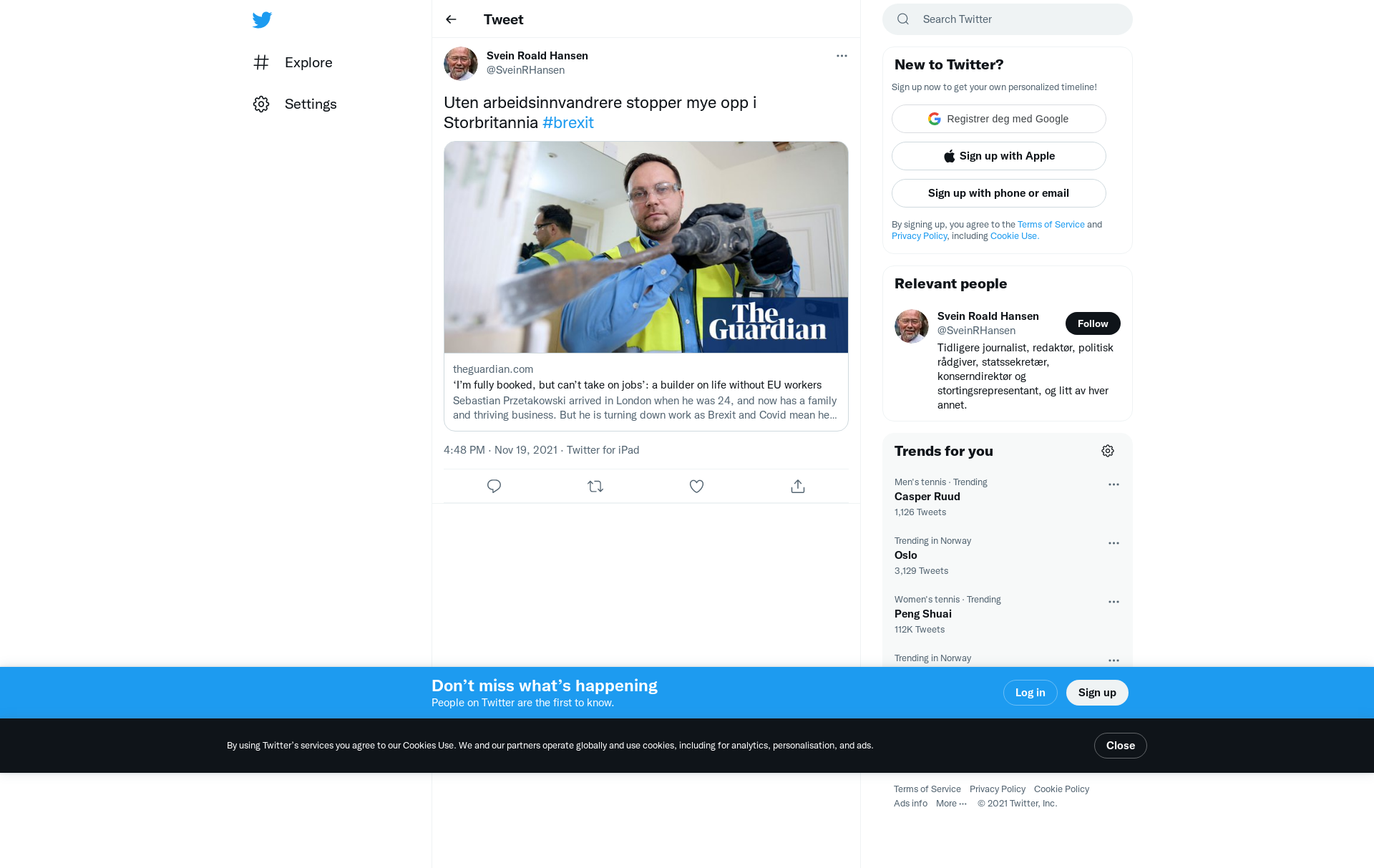Open Settings in the left sidebar
The height and width of the screenshot is (868, 1374).
(295, 104)
